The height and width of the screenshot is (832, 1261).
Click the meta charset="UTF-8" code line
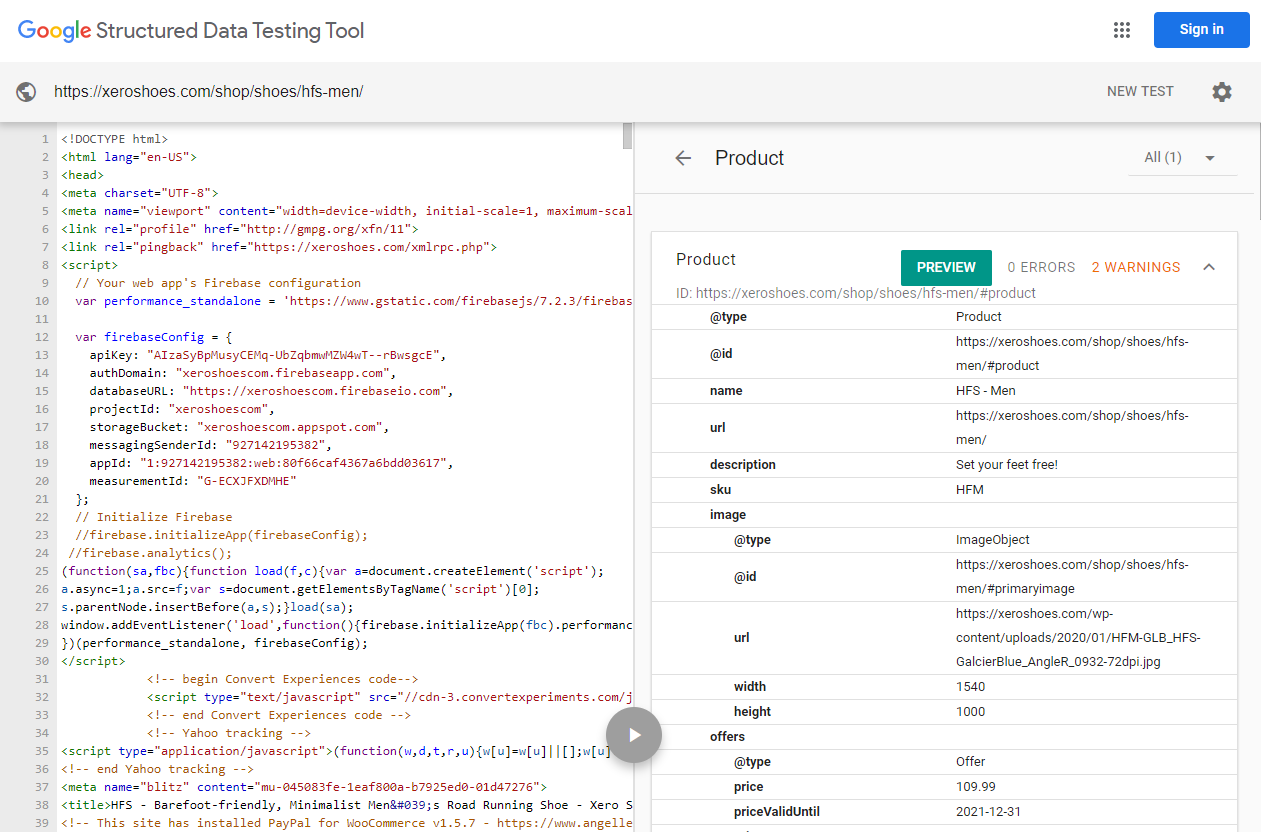pyautogui.click(x=140, y=193)
